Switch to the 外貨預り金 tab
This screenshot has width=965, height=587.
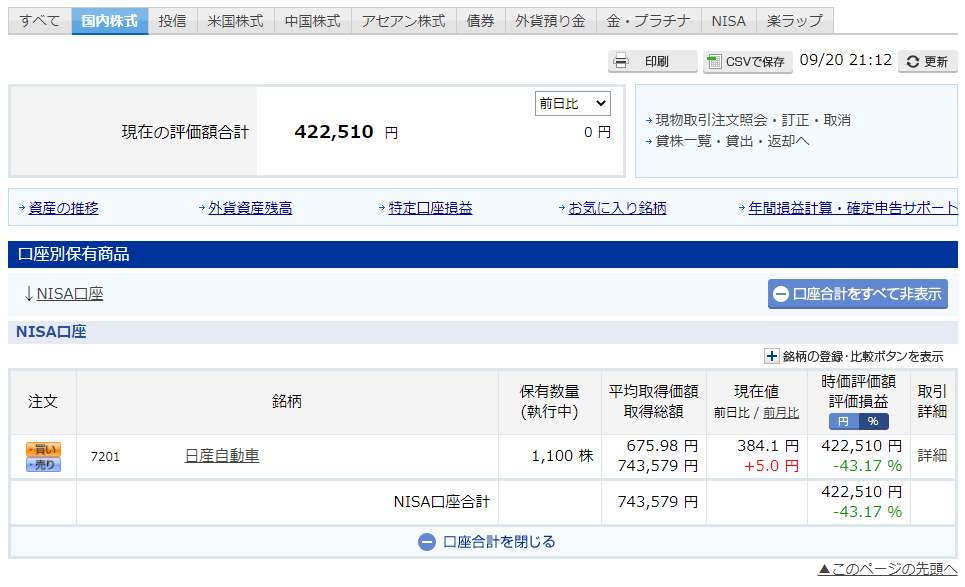click(550, 21)
